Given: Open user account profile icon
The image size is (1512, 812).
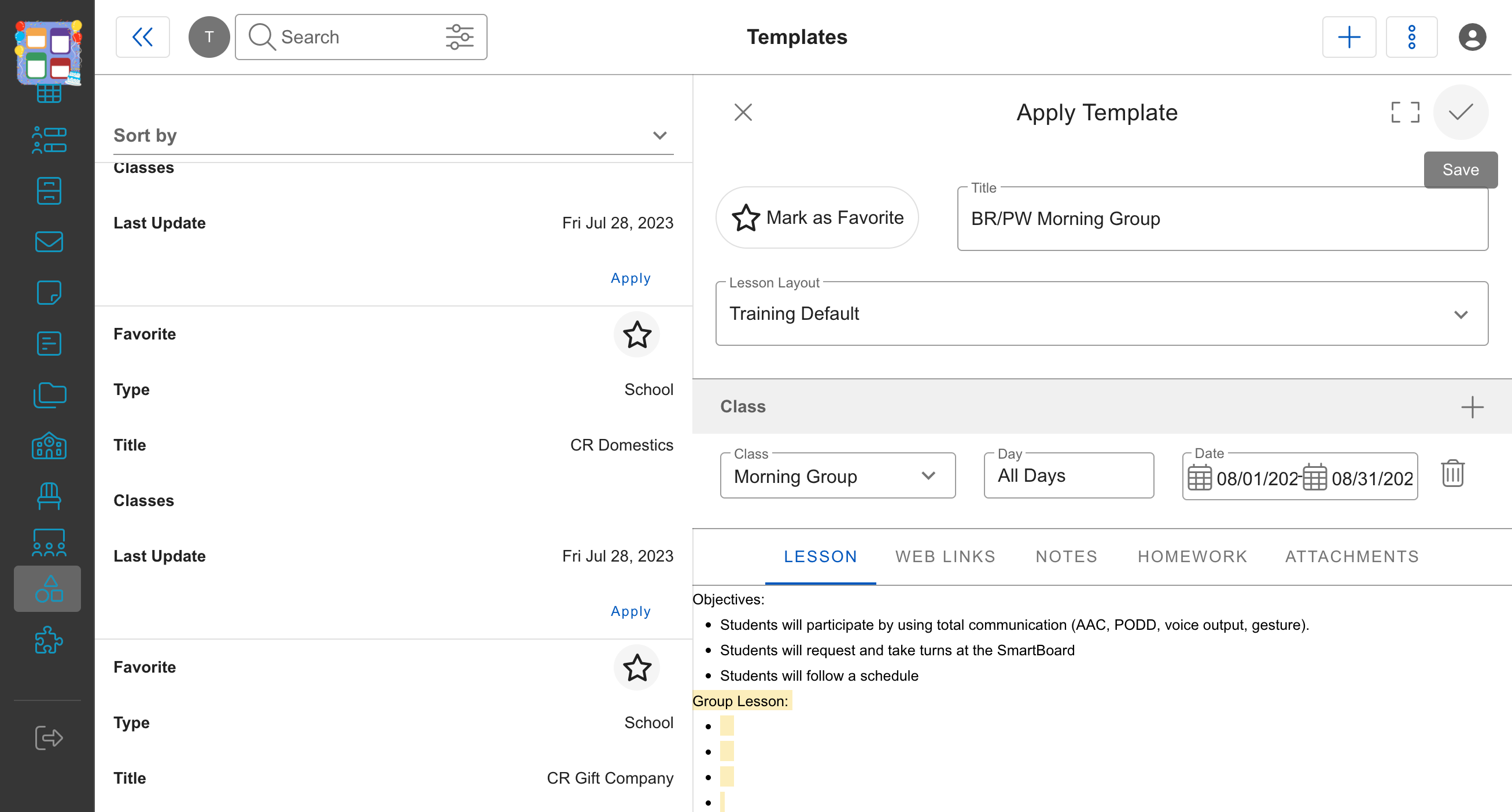Looking at the screenshot, I should pyautogui.click(x=1472, y=37).
